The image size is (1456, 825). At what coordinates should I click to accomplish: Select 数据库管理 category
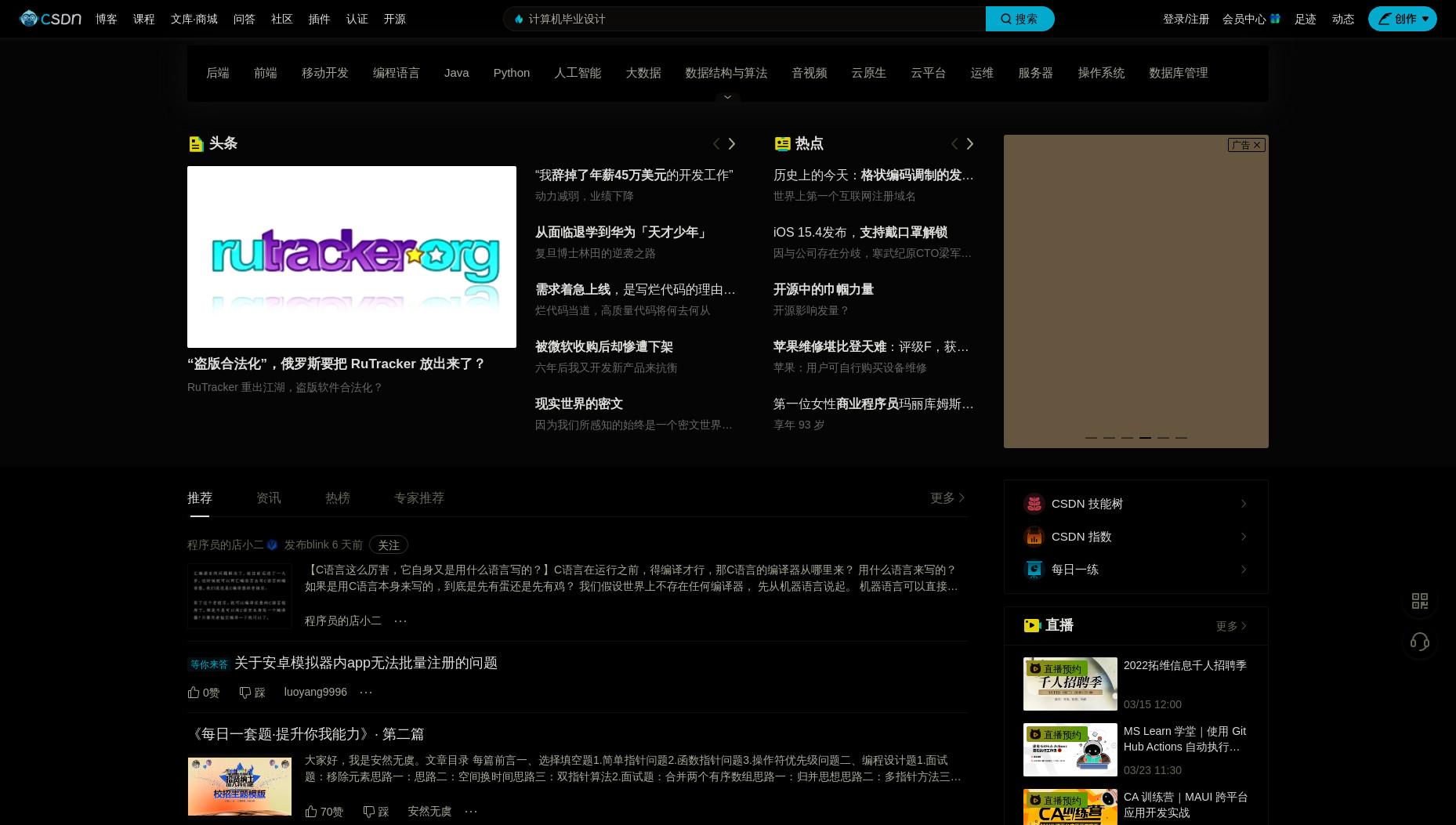click(x=1179, y=73)
